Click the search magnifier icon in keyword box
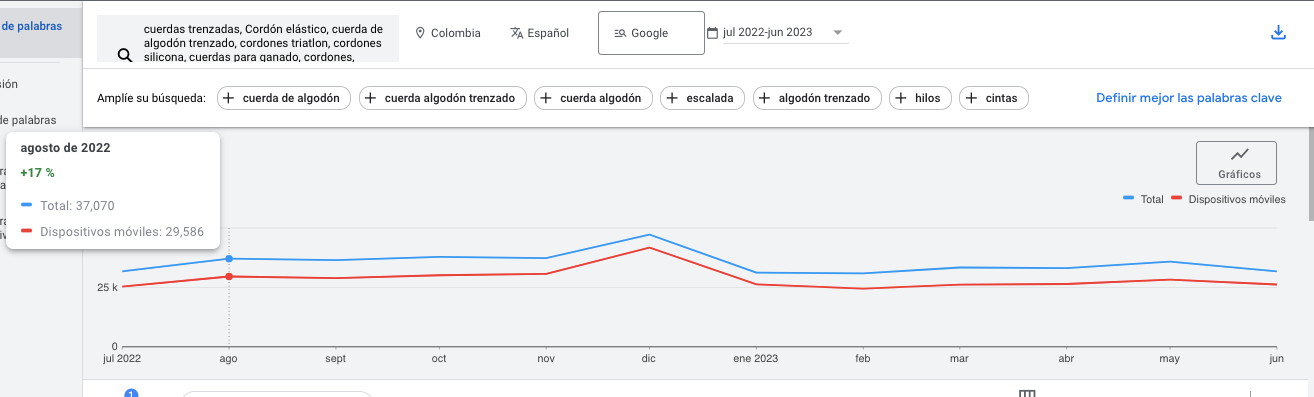 [125, 56]
